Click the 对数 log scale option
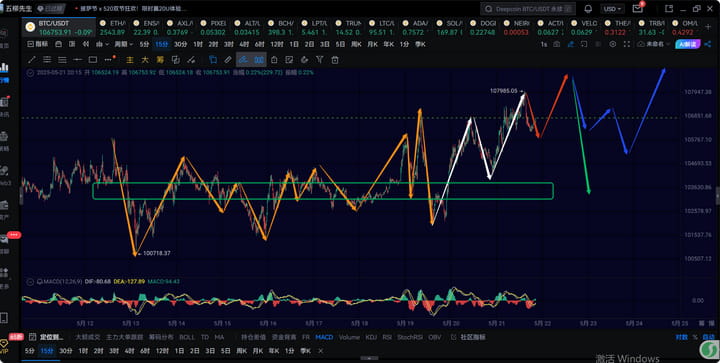 (x=681, y=337)
